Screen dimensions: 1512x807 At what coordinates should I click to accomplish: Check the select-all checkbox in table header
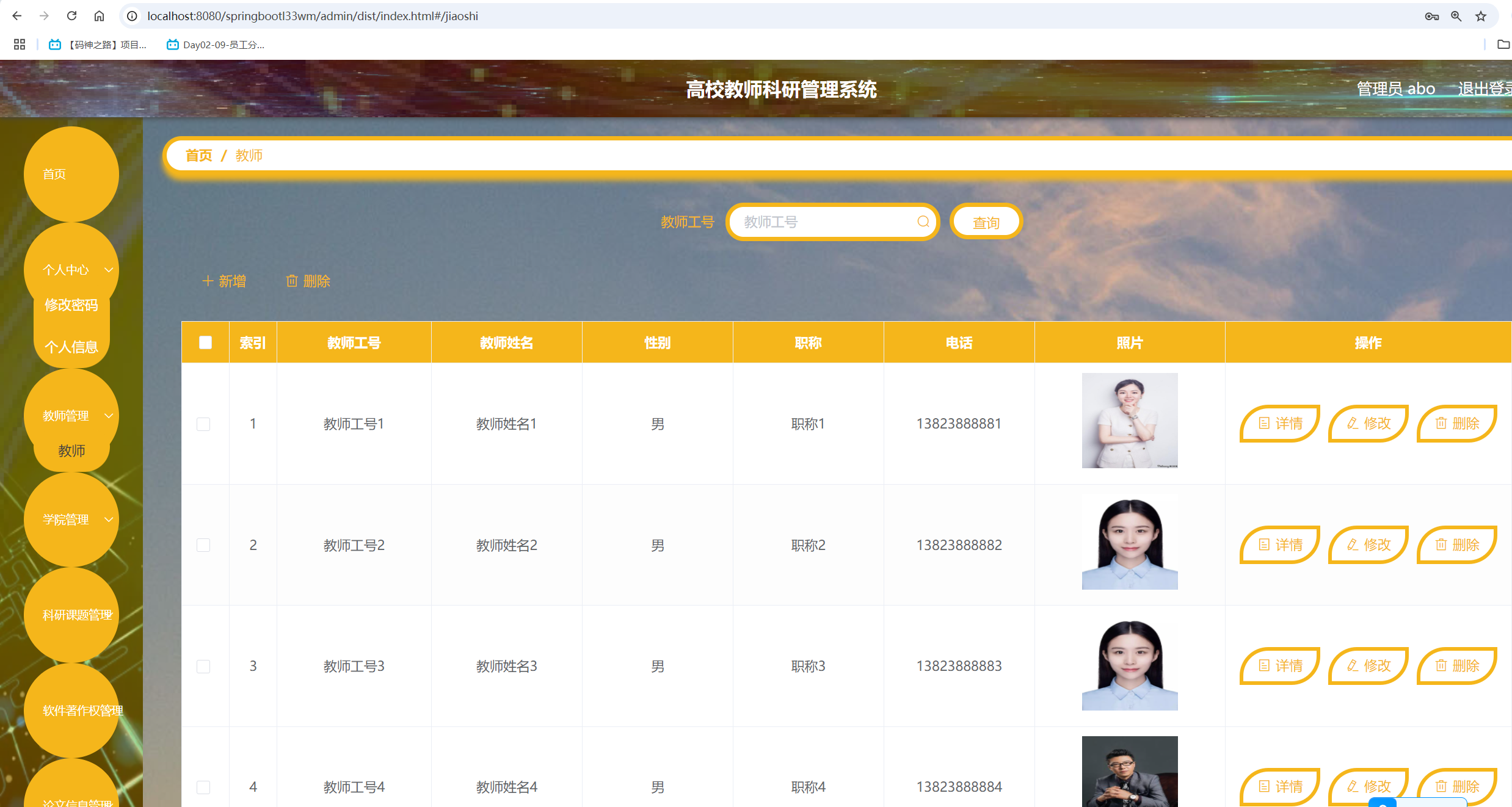pos(205,342)
